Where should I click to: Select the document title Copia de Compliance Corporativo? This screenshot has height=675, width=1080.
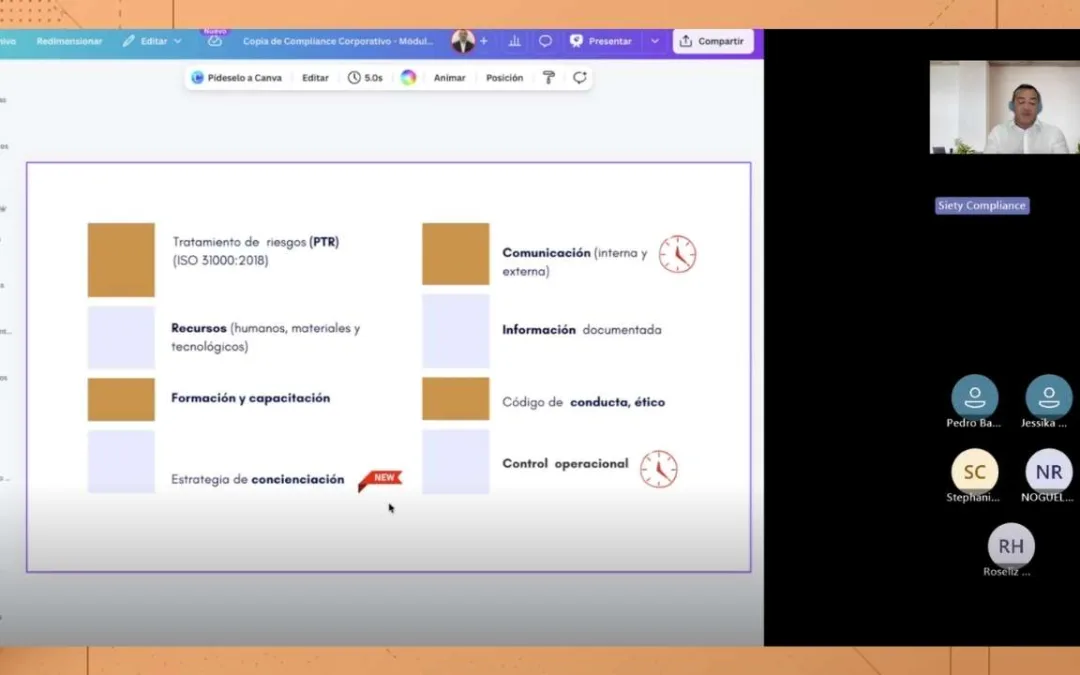tap(338, 41)
